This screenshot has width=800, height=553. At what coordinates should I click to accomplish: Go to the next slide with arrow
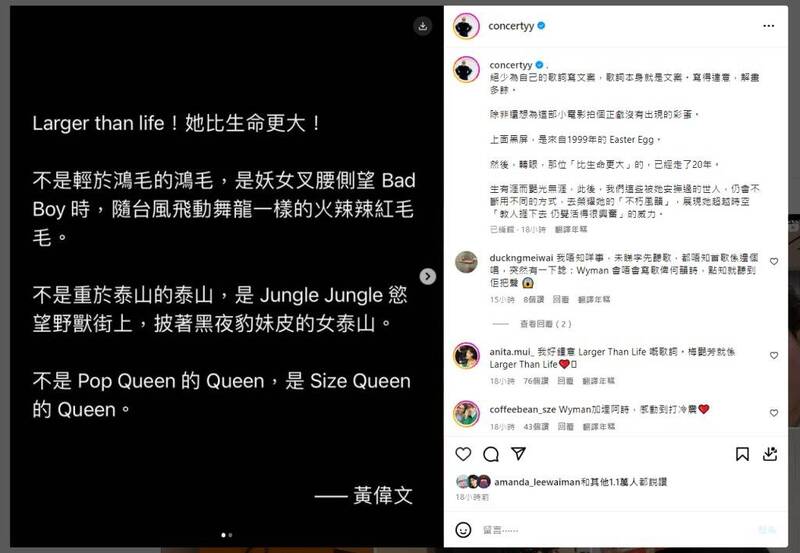pyautogui.click(x=428, y=276)
